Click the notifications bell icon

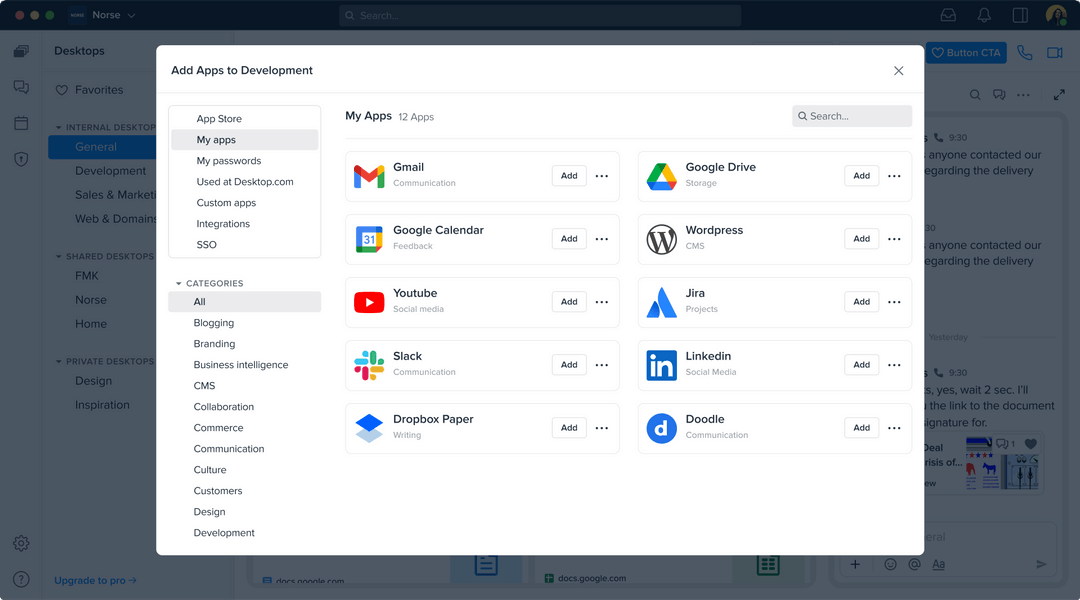click(984, 15)
